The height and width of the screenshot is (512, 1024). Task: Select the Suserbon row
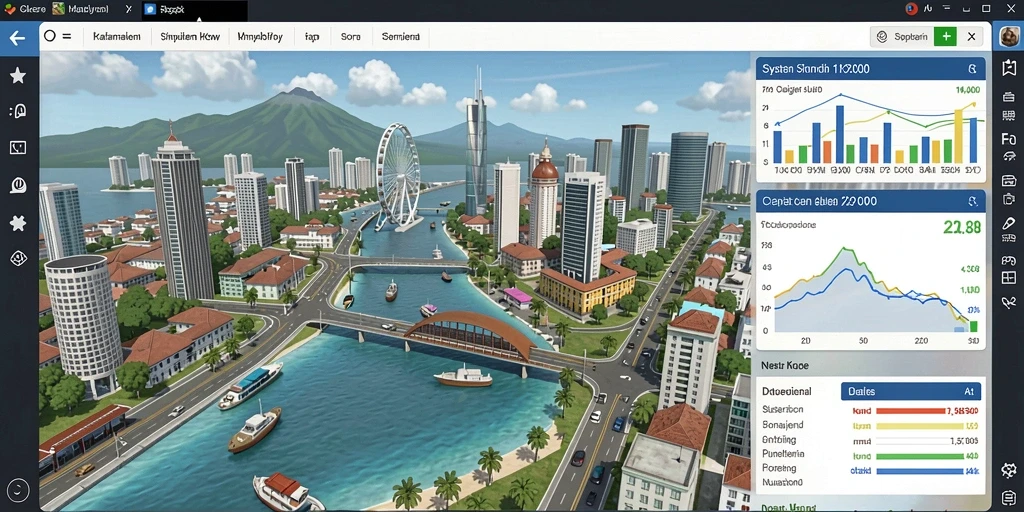coord(871,410)
